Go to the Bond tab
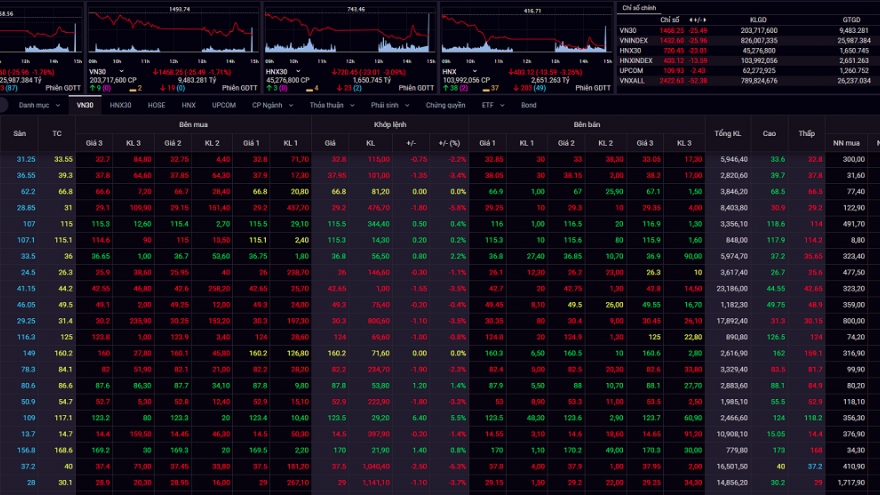Screen dimensions: 880x495 pyautogui.click(x=528, y=104)
